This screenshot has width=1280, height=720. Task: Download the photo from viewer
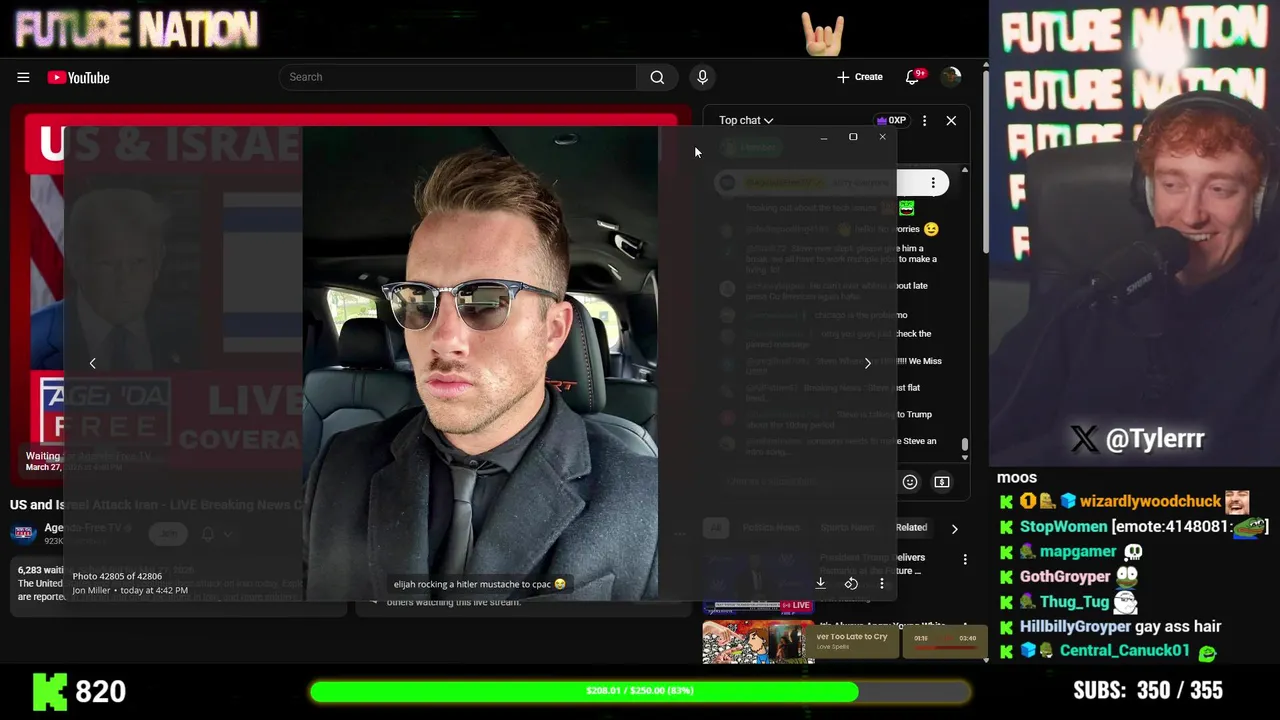pyautogui.click(x=820, y=583)
